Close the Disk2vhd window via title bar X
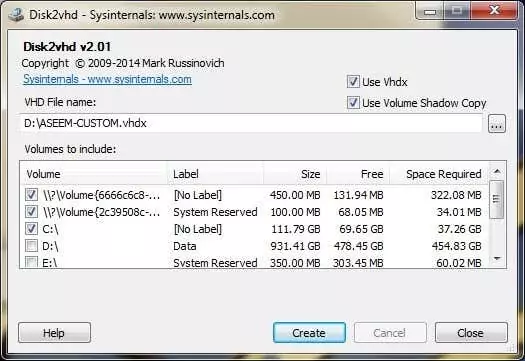This screenshot has height=361, width=525. (494, 11)
